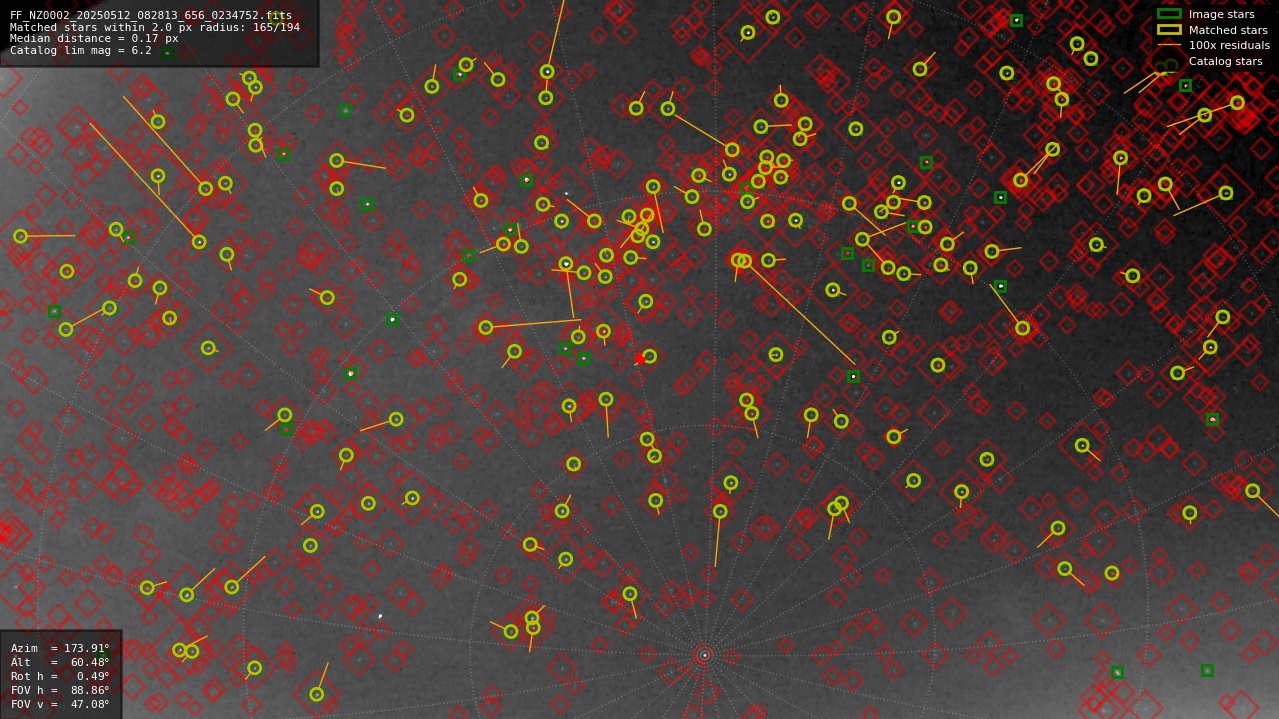Select the 'Catalog stars' legend label

[1225, 62]
